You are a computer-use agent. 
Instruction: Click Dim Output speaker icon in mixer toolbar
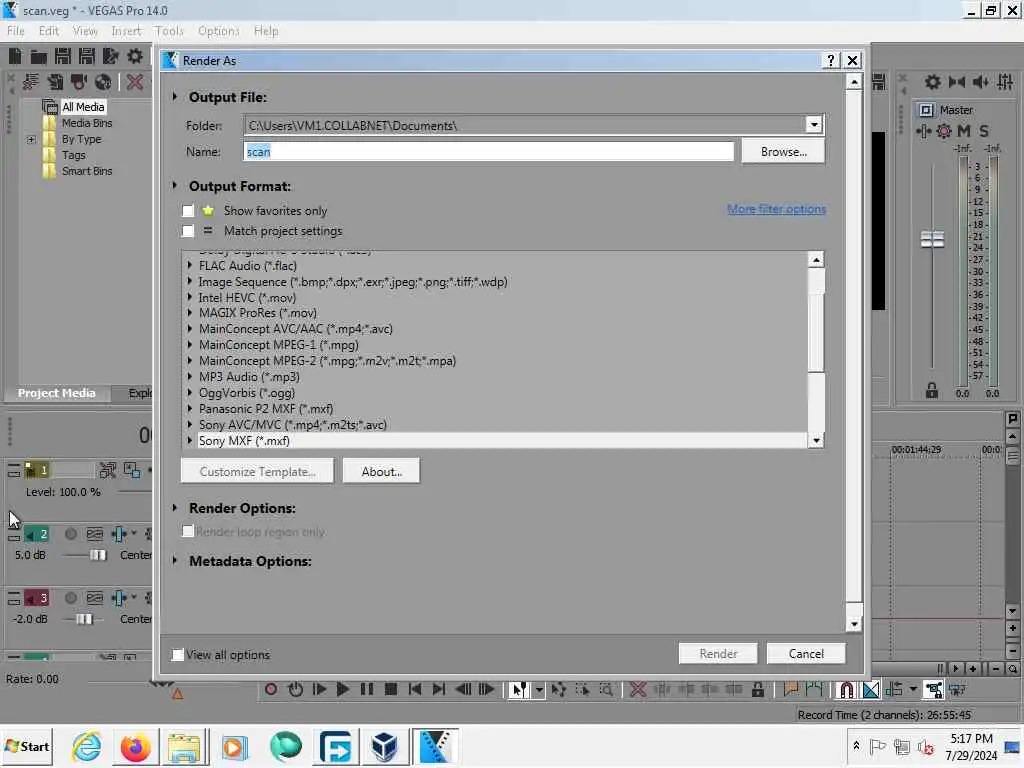tap(981, 82)
